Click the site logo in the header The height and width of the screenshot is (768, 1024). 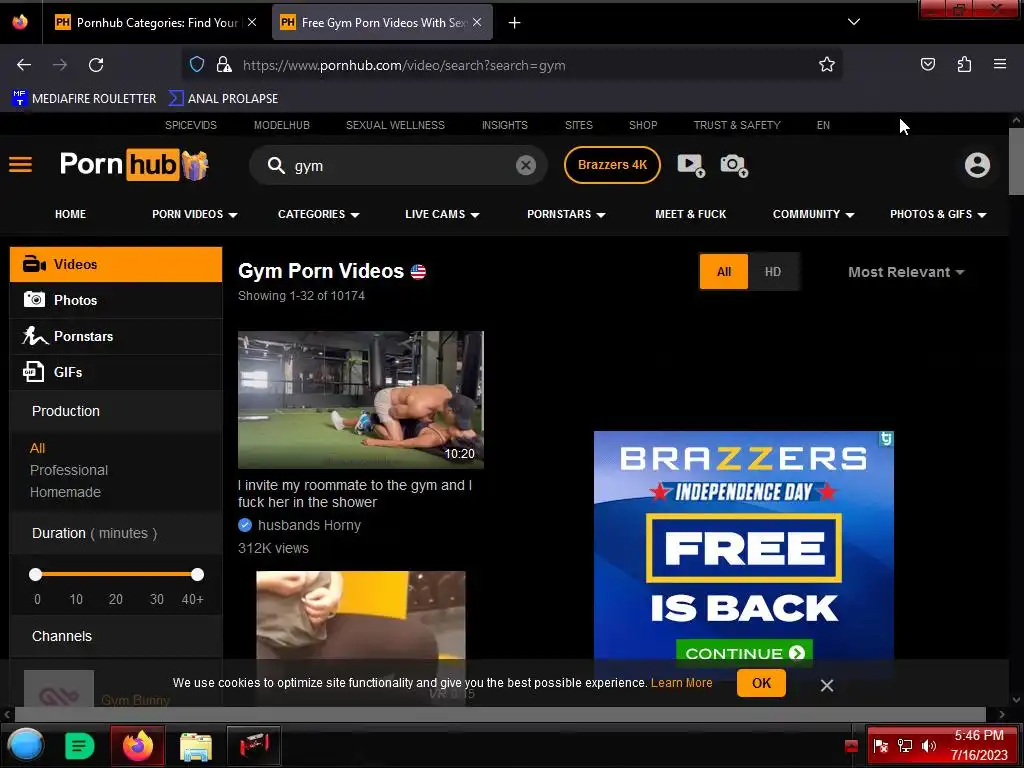(x=133, y=165)
